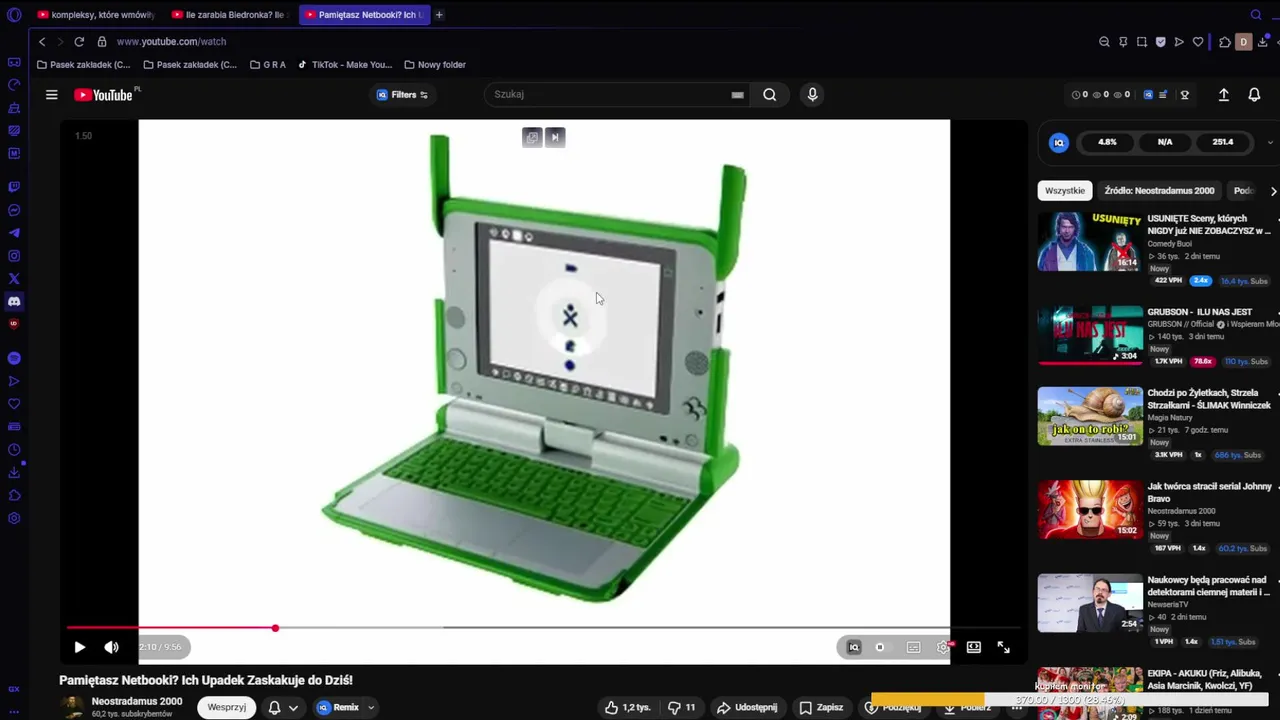Screen dimensions: 1280x720
Task: Open X (Twitter) in browser sidebar
Action: (x=14, y=278)
